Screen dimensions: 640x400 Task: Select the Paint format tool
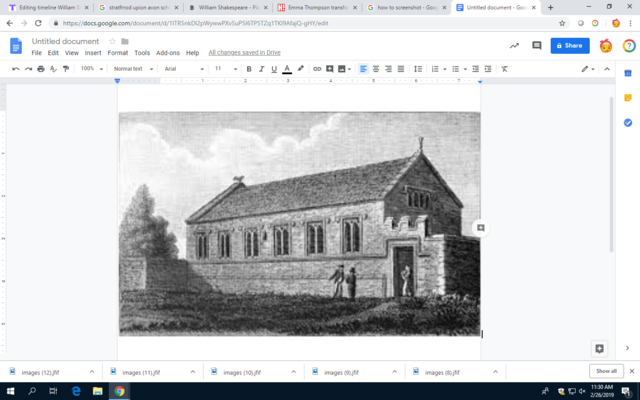tap(66, 69)
